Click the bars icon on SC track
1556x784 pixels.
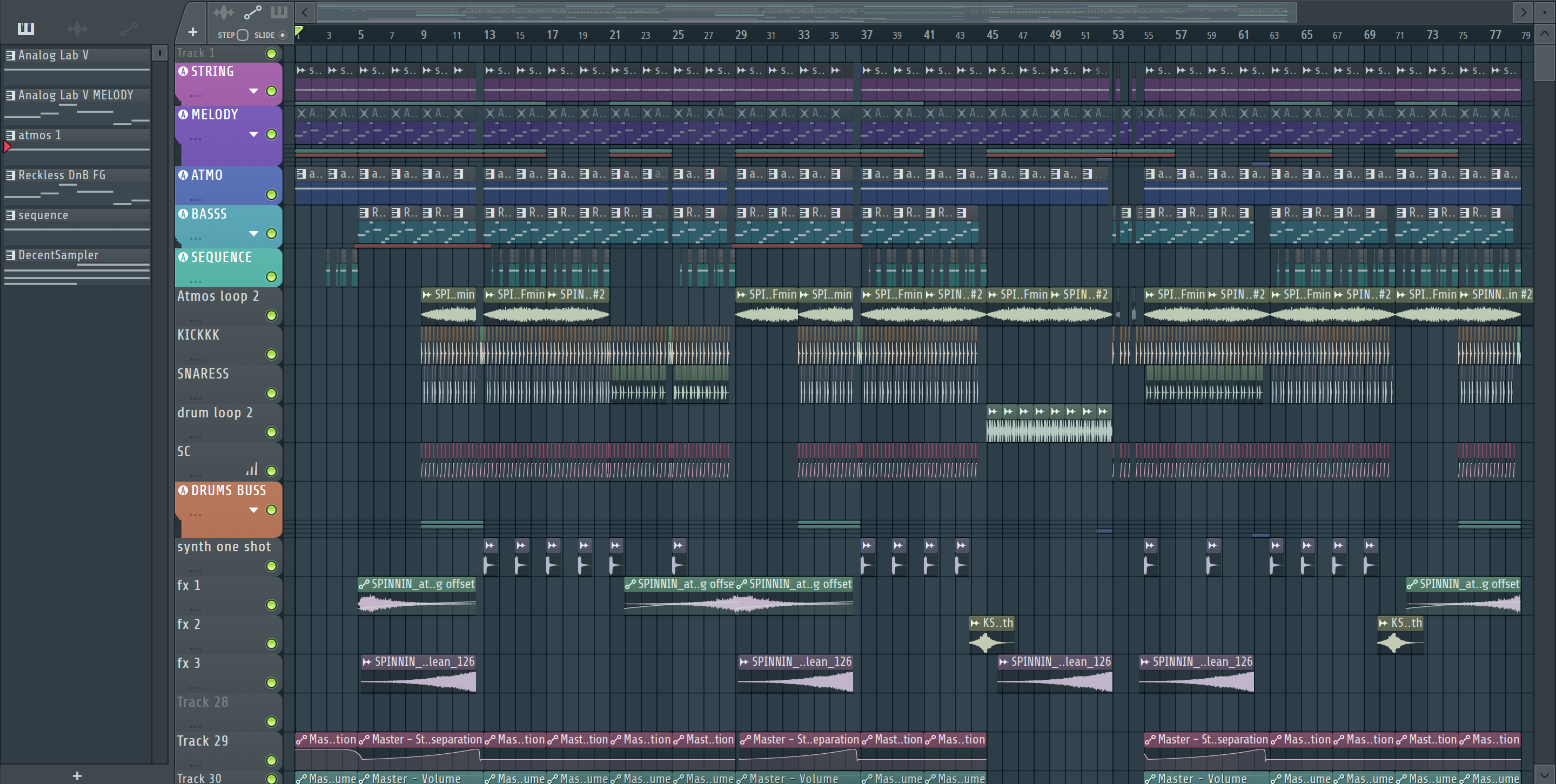tap(252, 469)
